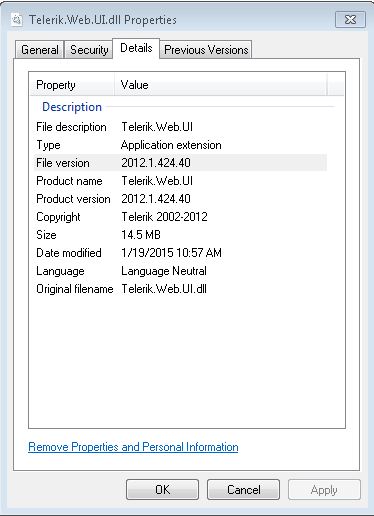Viewport: 374px width, 516px height.
Task: Select the Type property label
Action: (48, 145)
